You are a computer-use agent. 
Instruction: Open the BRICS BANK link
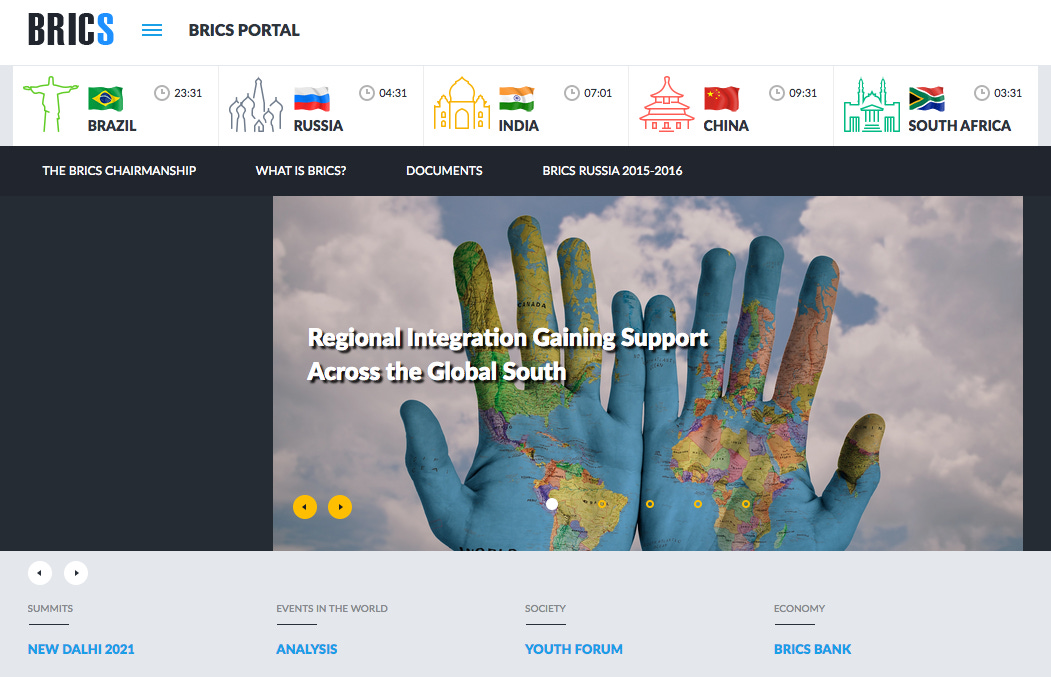tap(812, 649)
